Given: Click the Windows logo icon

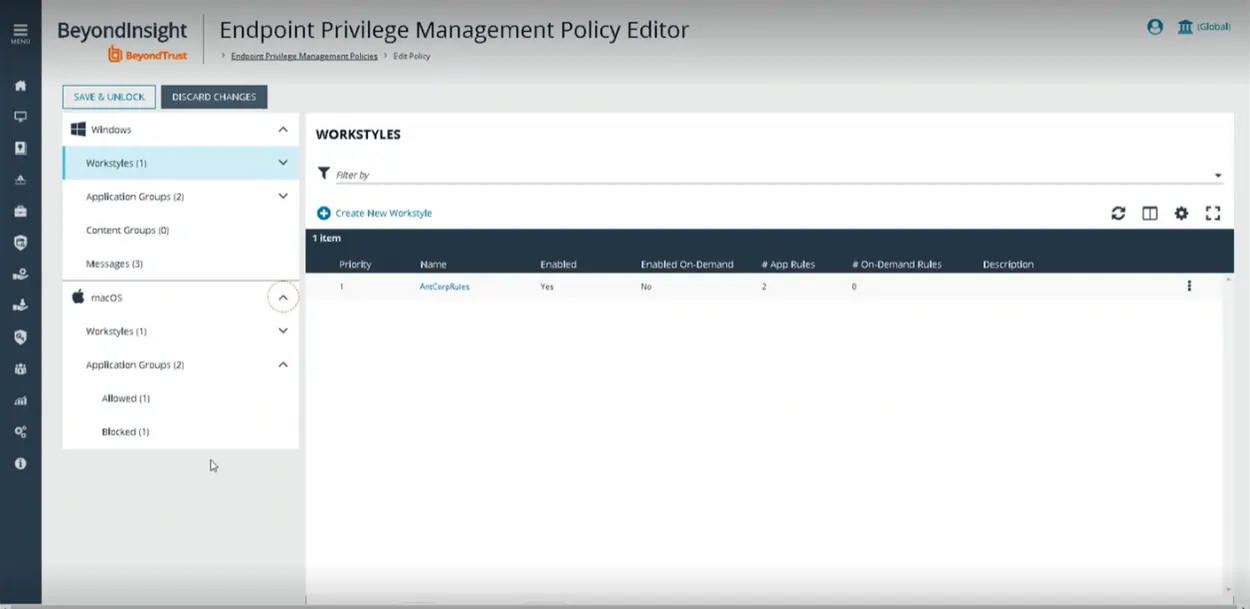Looking at the screenshot, I should (x=78, y=129).
